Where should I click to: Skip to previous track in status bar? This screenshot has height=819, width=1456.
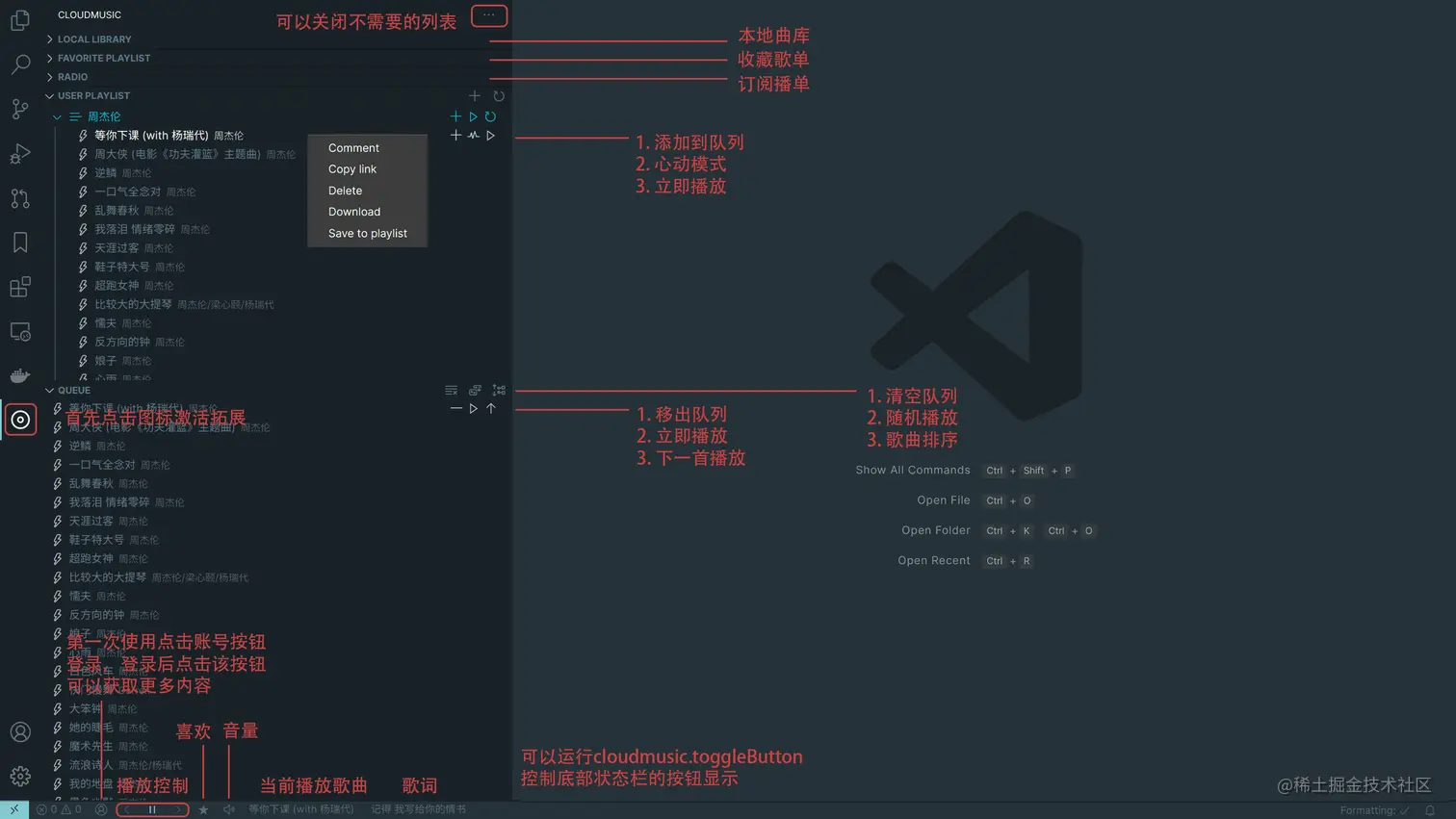coord(126,810)
